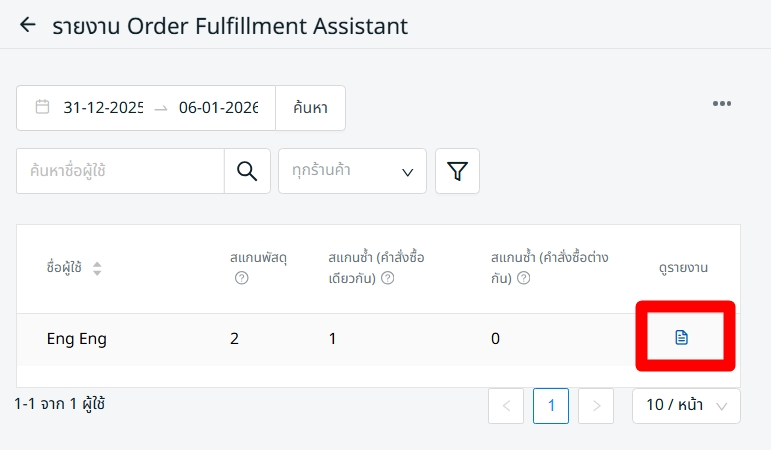Click the start date 31-12-2025 field

coord(102,107)
